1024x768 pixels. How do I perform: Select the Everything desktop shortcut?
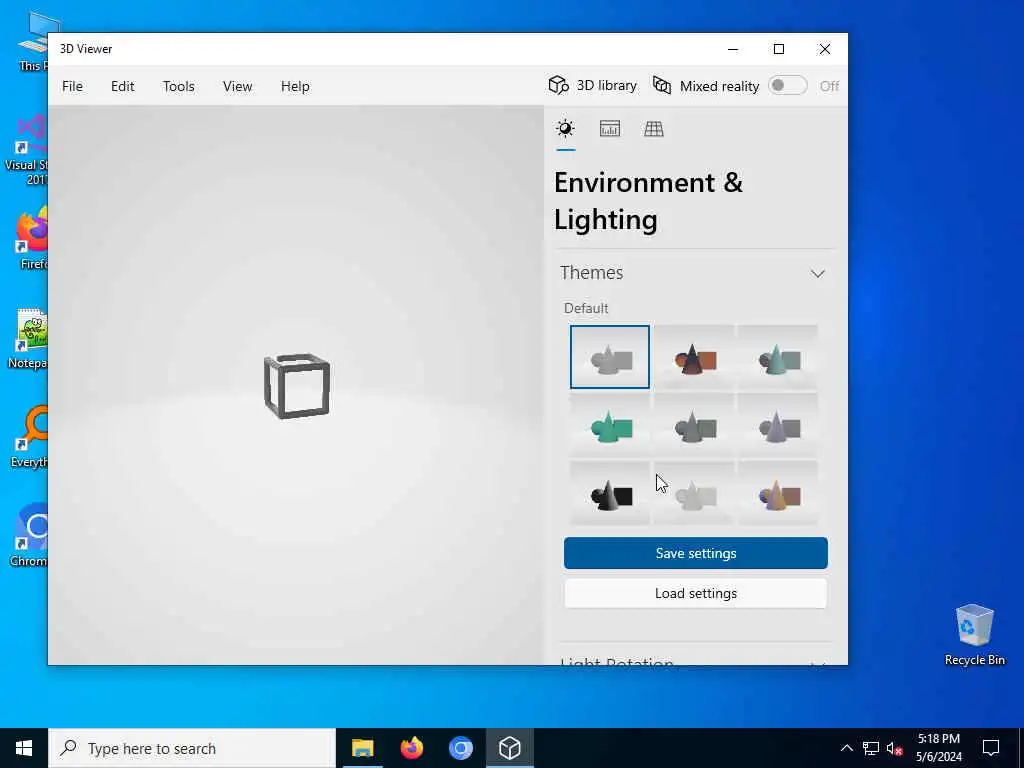(x=29, y=438)
